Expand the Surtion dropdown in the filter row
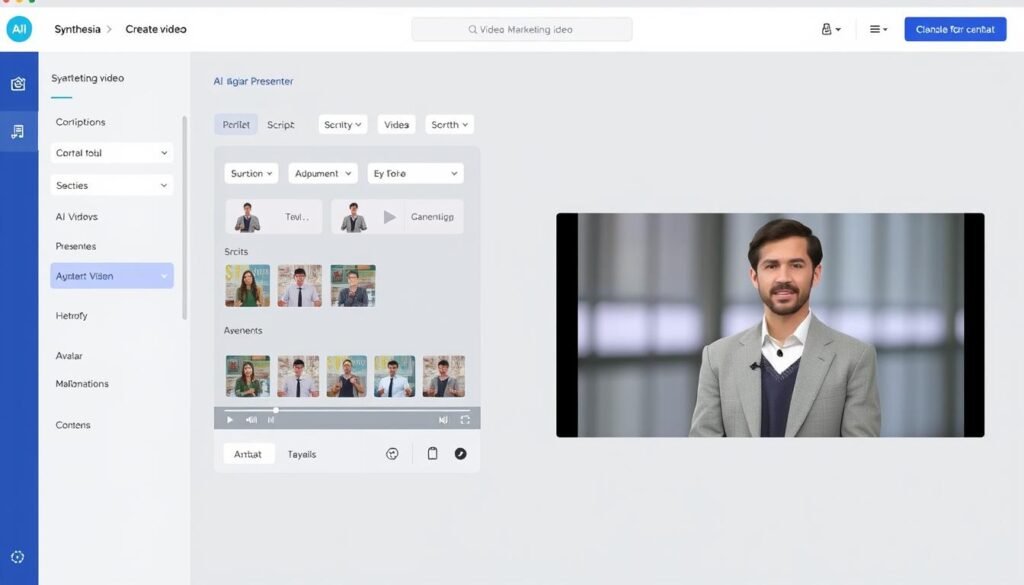This screenshot has height=585, width=1024. click(x=250, y=172)
